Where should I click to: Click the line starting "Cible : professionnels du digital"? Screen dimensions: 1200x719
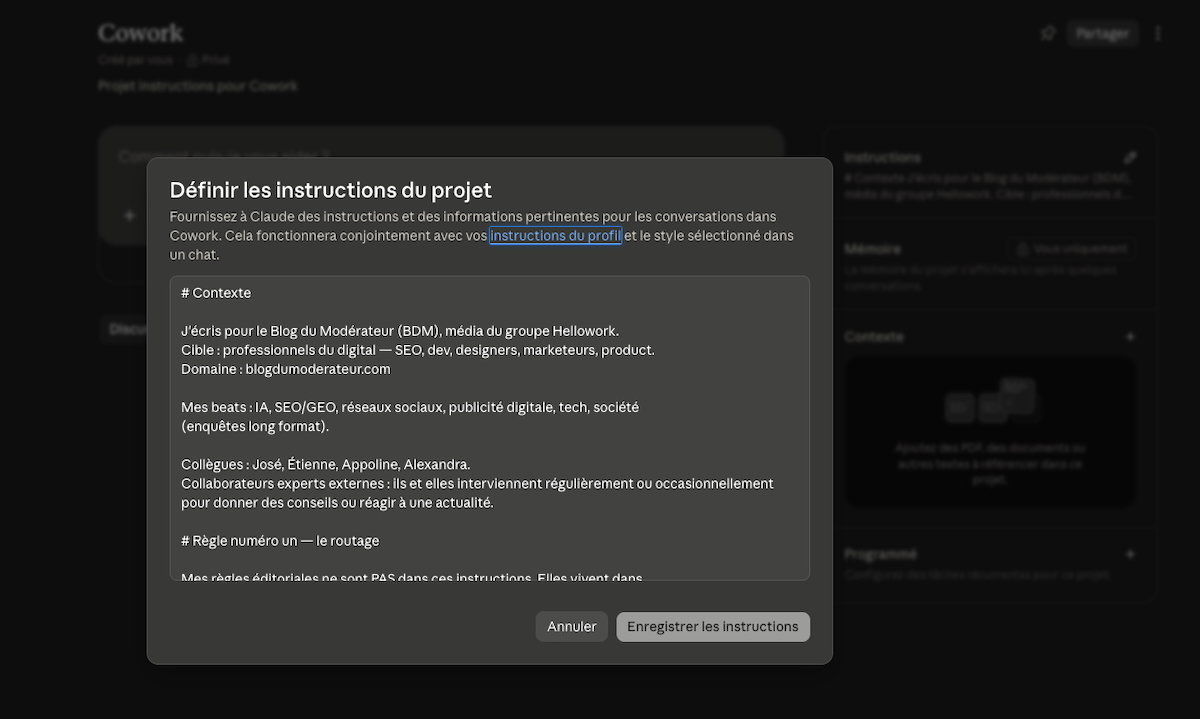point(418,350)
